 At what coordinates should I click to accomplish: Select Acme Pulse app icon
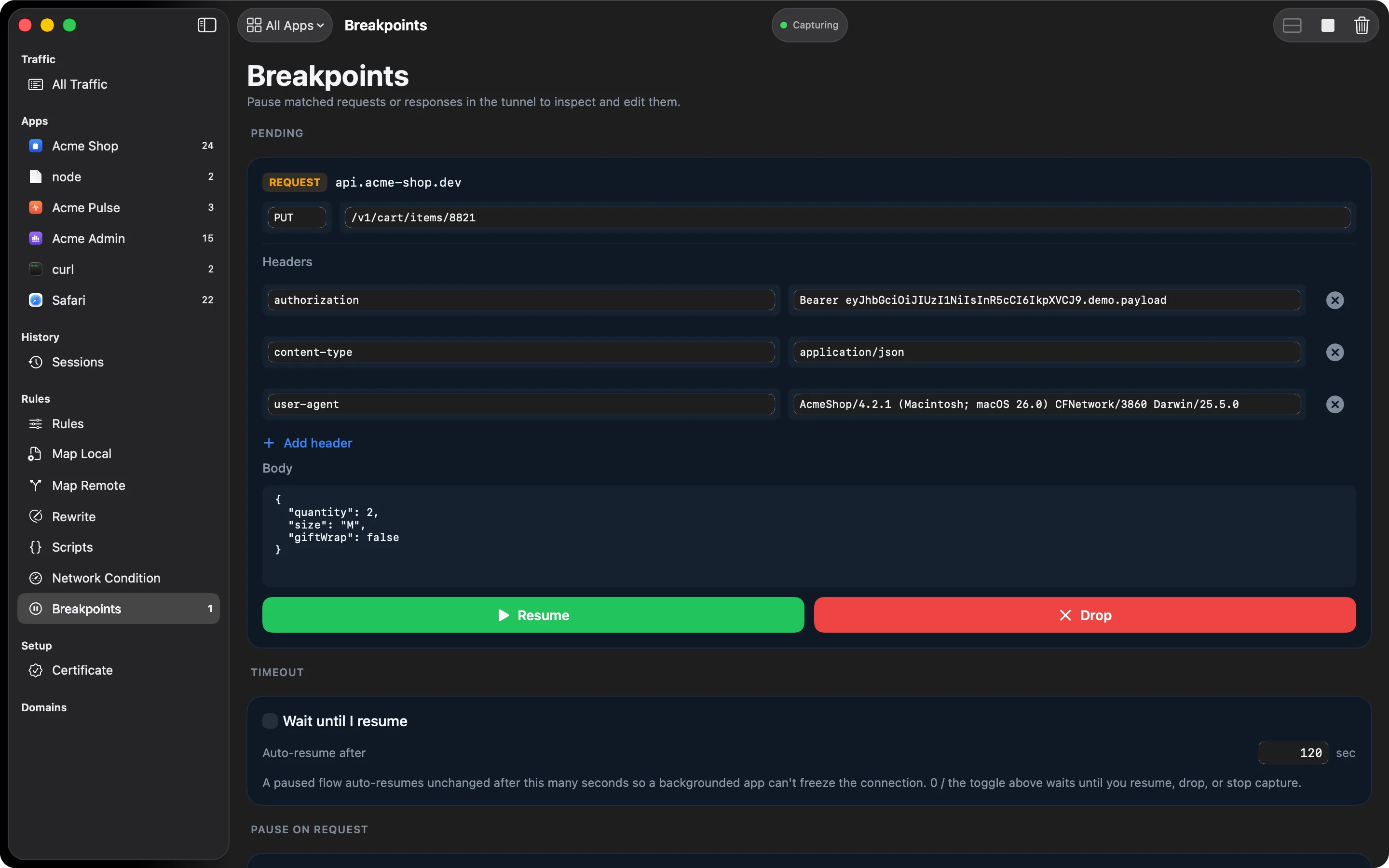point(36,208)
